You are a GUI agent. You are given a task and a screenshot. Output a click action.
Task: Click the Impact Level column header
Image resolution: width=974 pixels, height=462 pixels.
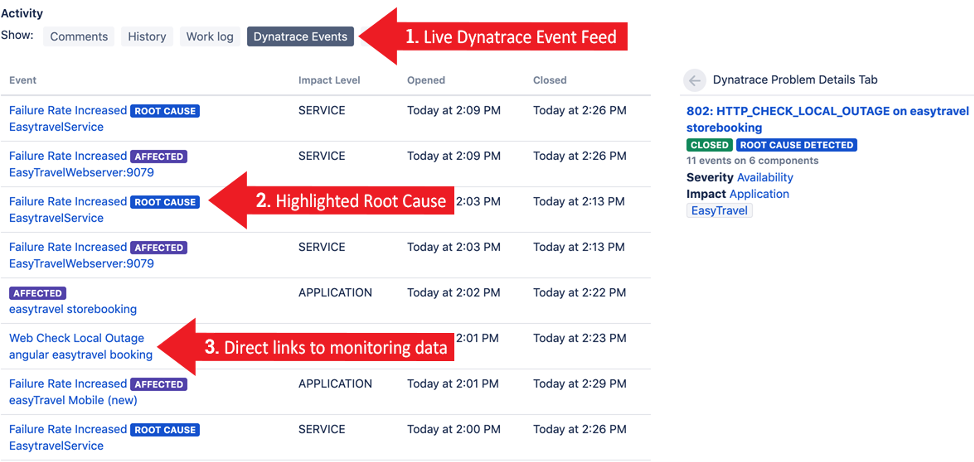coord(329,80)
